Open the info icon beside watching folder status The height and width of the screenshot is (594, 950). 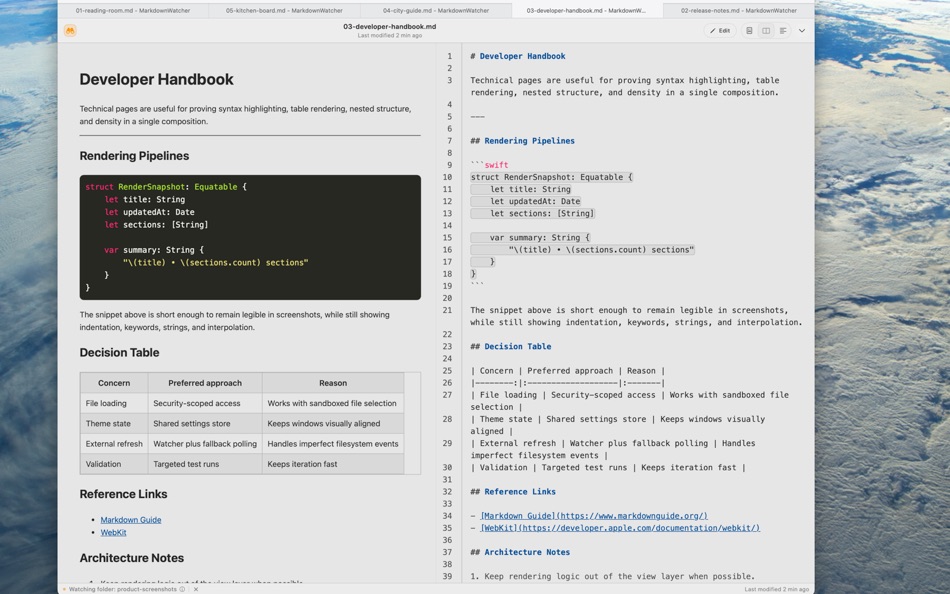coord(181,588)
